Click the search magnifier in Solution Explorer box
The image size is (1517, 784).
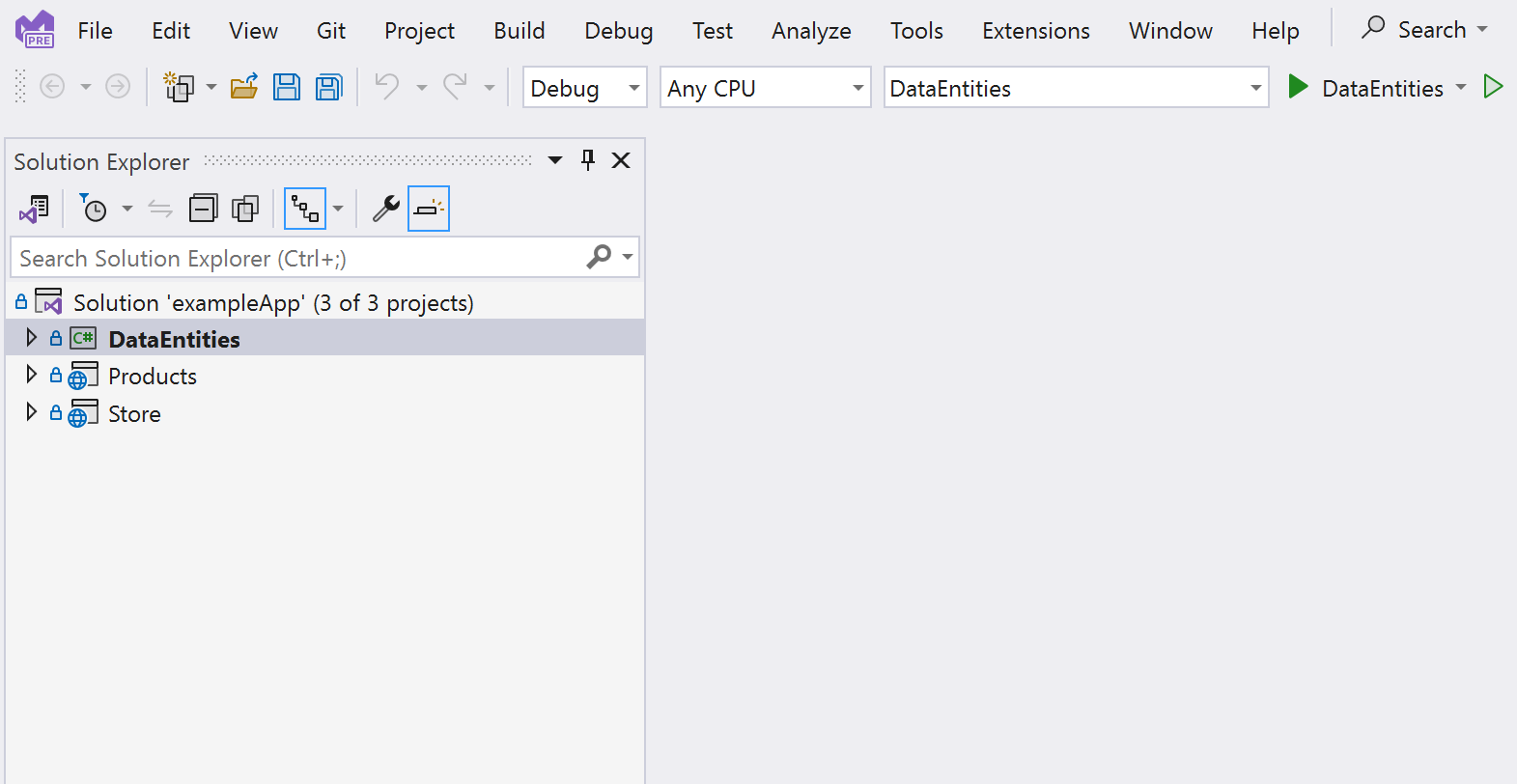(x=599, y=257)
